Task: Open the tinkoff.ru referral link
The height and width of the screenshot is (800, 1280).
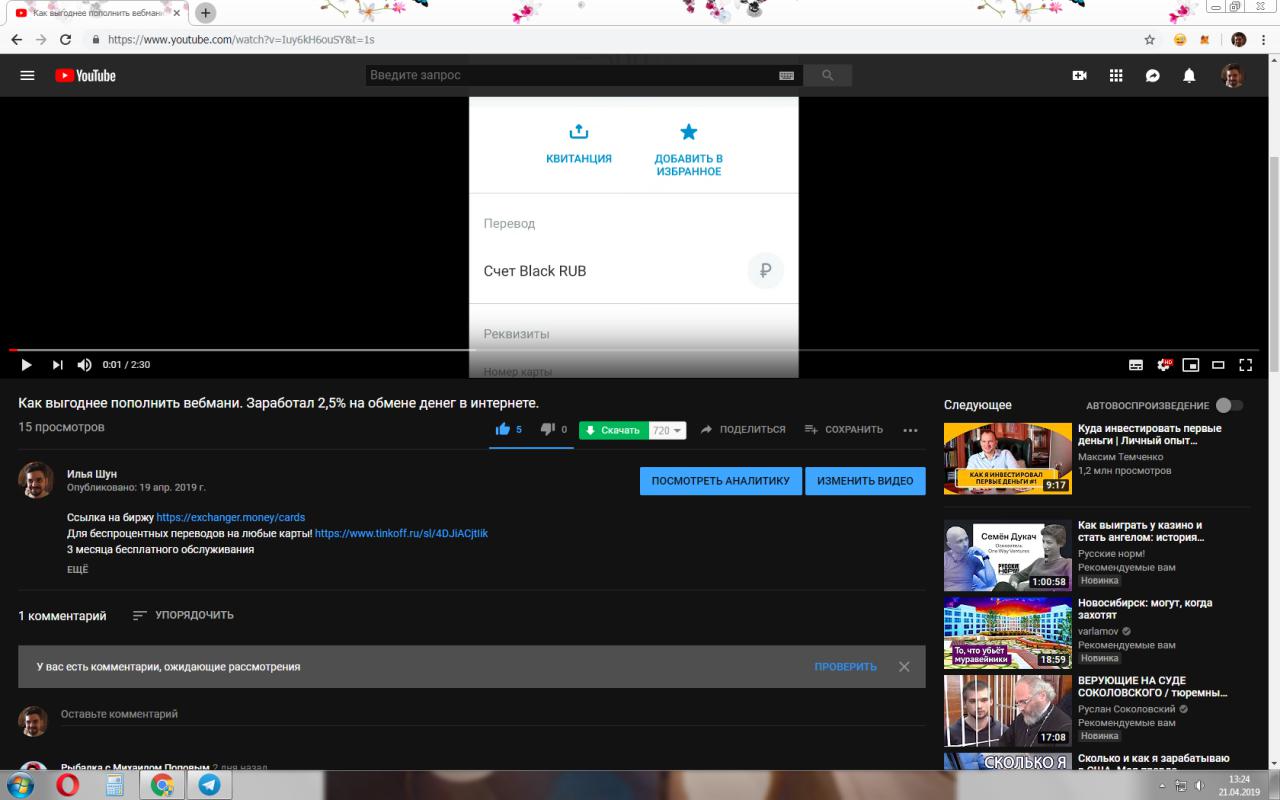Action: (x=401, y=533)
